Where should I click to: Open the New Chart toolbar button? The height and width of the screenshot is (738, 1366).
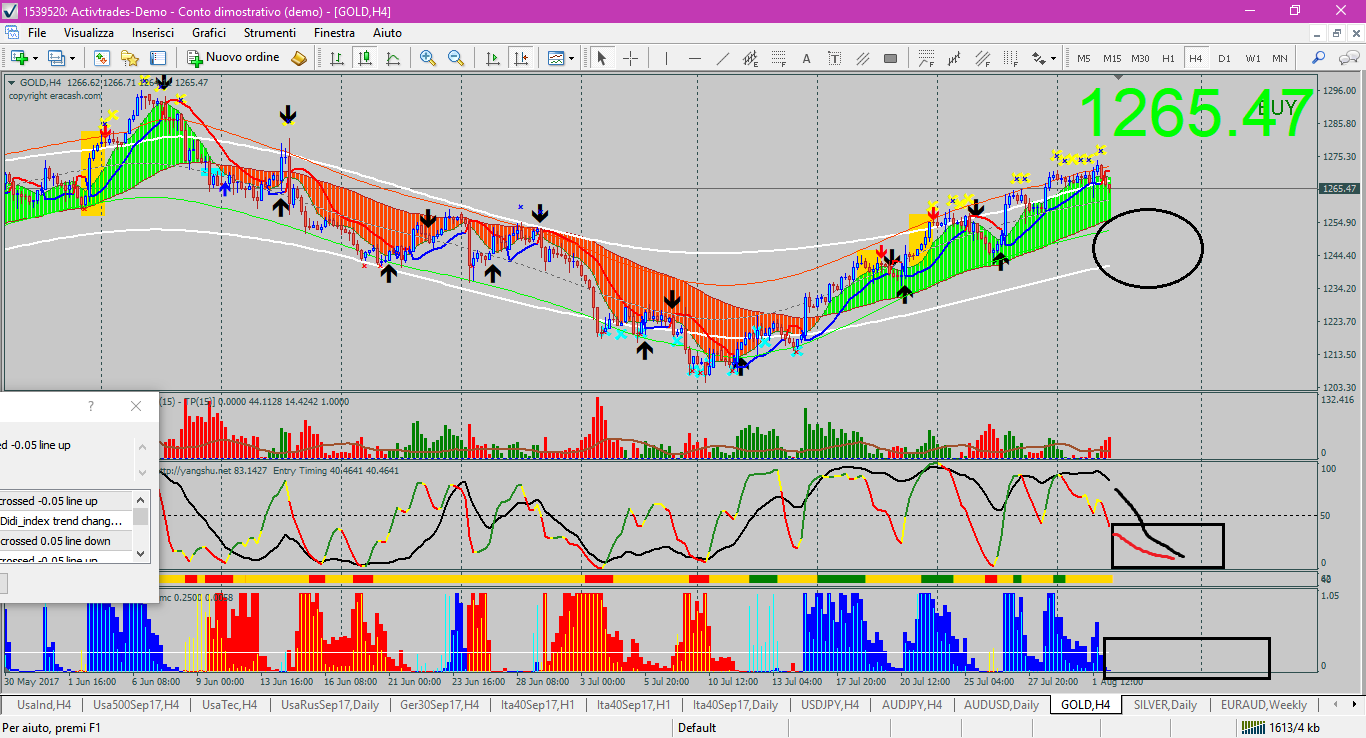point(18,58)
